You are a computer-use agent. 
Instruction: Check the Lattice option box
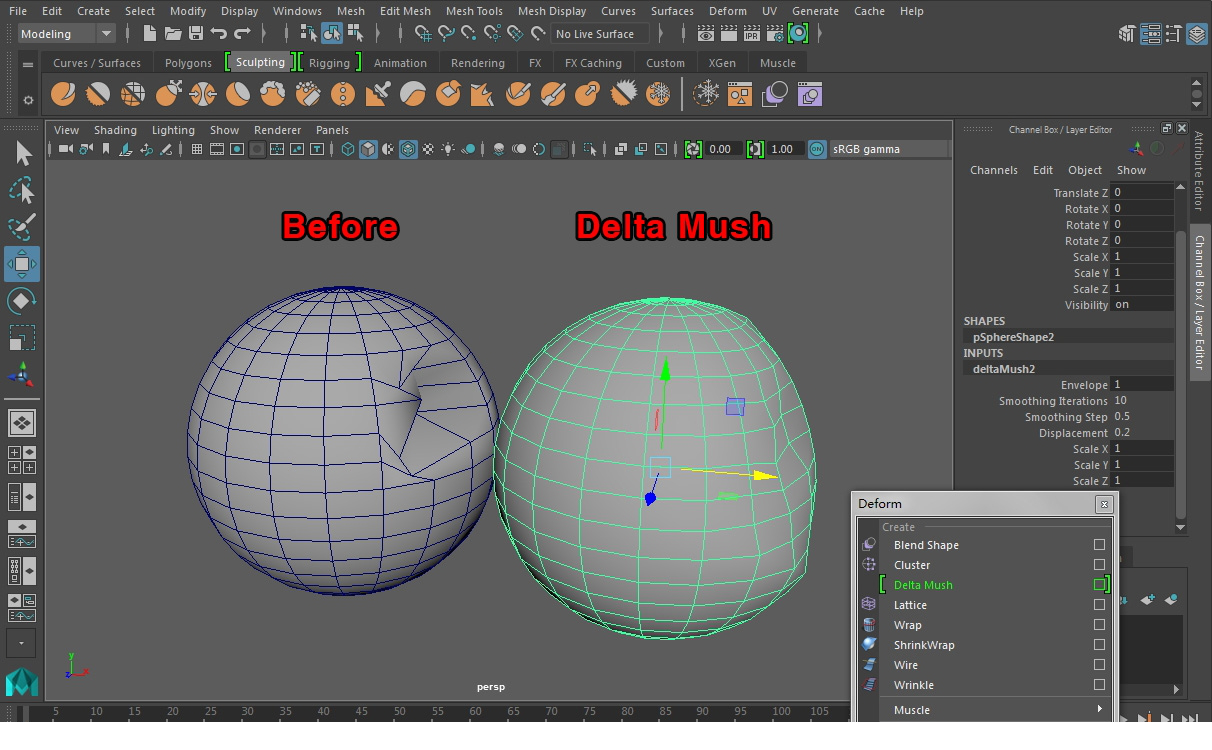tap(1099, 605)
